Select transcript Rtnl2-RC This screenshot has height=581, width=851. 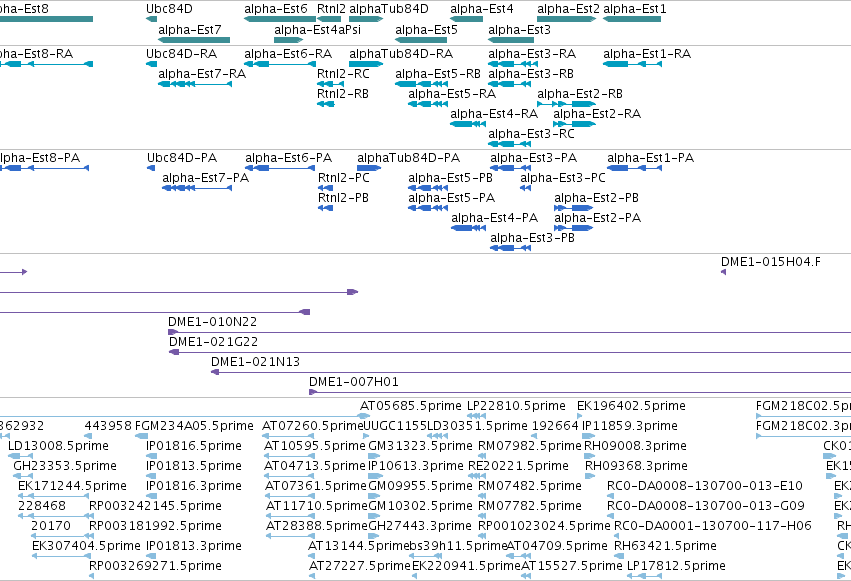pyautogui.click(x=343, y=74)
